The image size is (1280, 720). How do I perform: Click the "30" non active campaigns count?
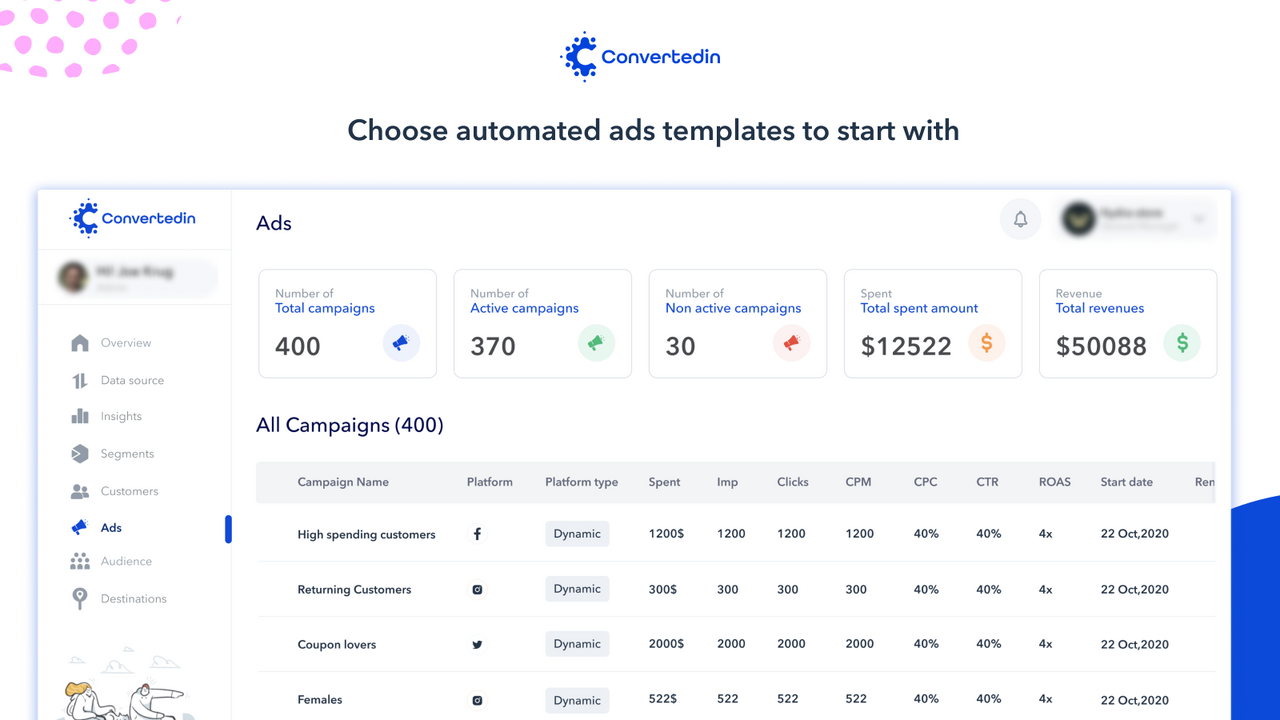click(681, 346)
